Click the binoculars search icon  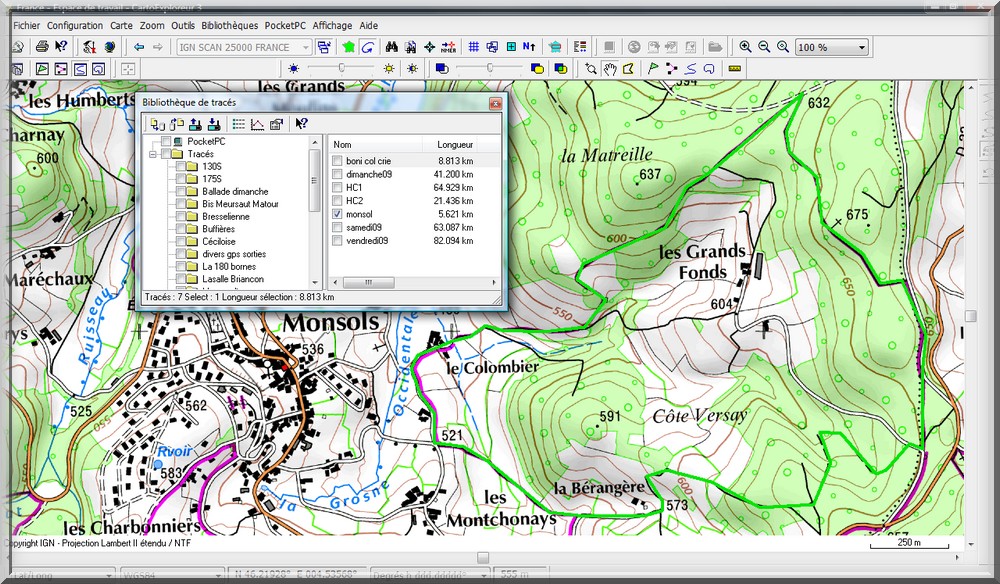pyautogui.click(x=392, y=47)
